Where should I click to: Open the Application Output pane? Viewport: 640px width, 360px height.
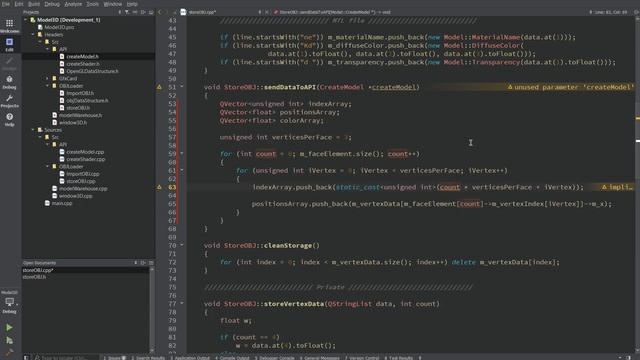tap(190, 358)
